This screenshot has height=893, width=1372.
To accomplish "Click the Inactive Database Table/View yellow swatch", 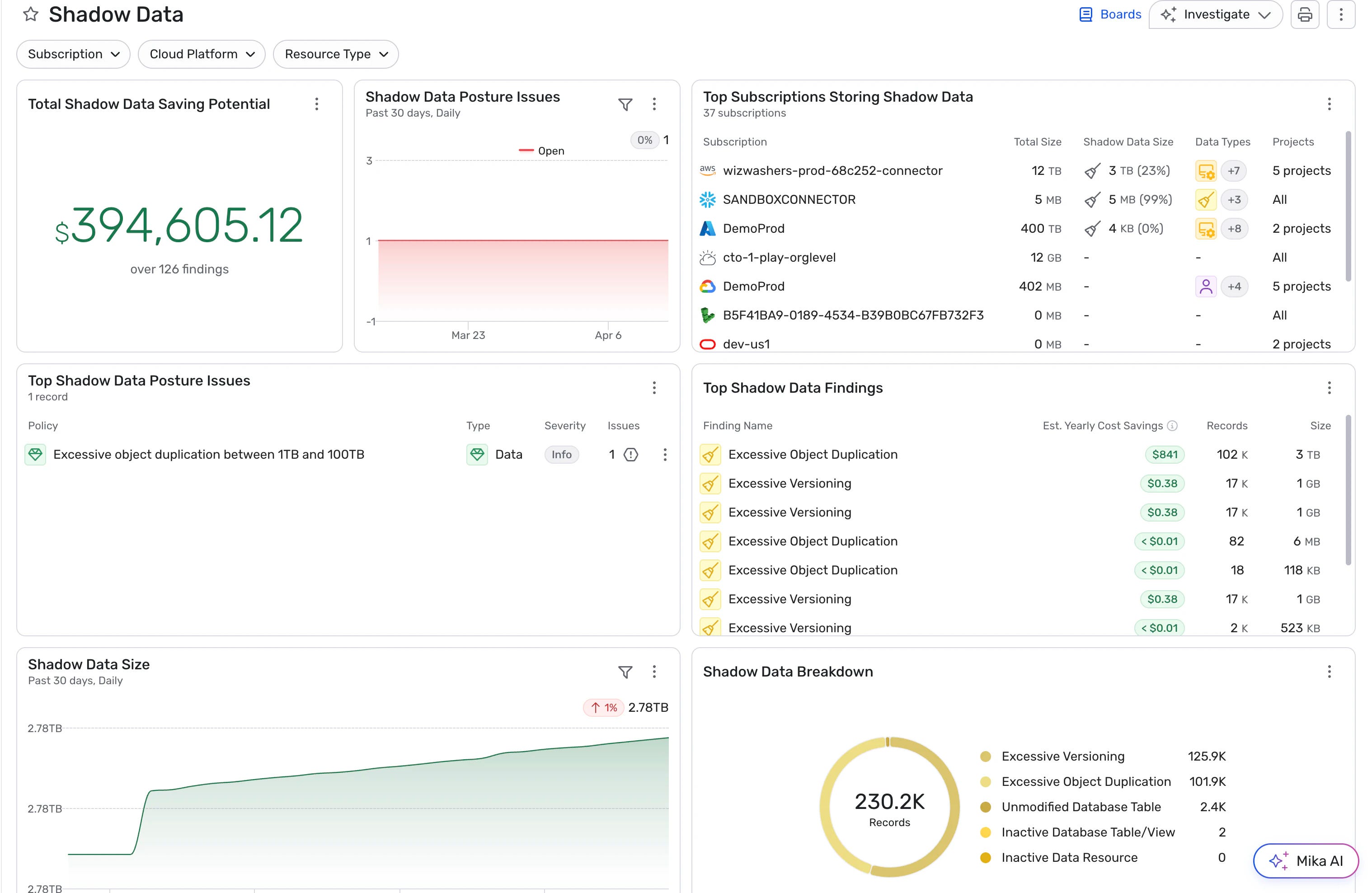I will [985, 832].
